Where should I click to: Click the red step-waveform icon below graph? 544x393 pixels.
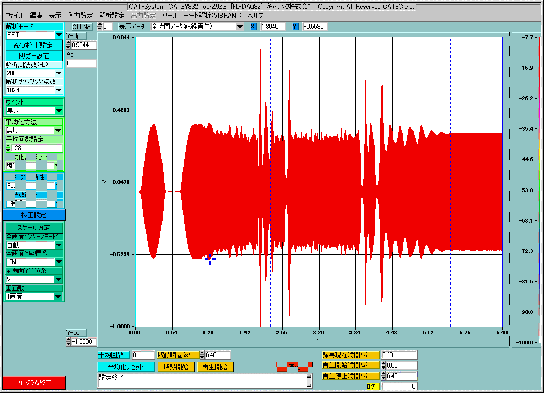point(295,366)
